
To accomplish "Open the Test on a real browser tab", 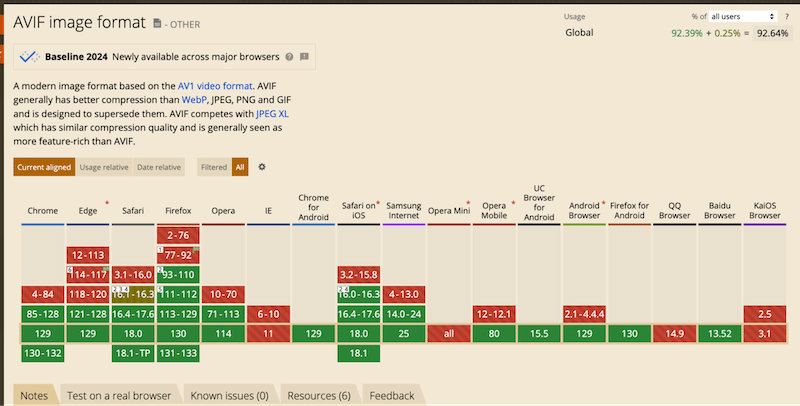I will (x=119, y=396).
